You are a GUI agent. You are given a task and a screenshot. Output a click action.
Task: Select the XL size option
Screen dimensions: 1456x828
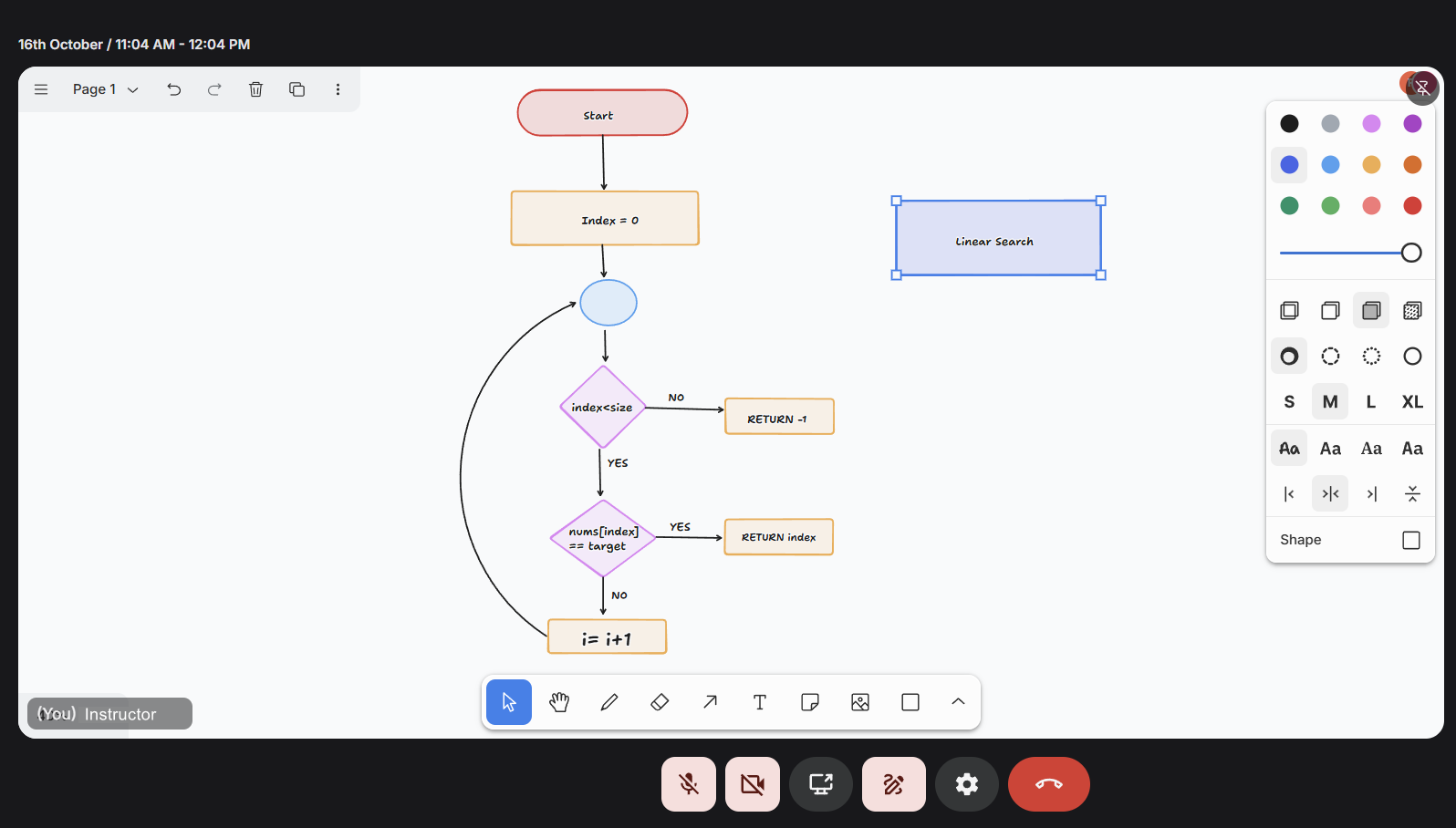tap(1412, 402)
